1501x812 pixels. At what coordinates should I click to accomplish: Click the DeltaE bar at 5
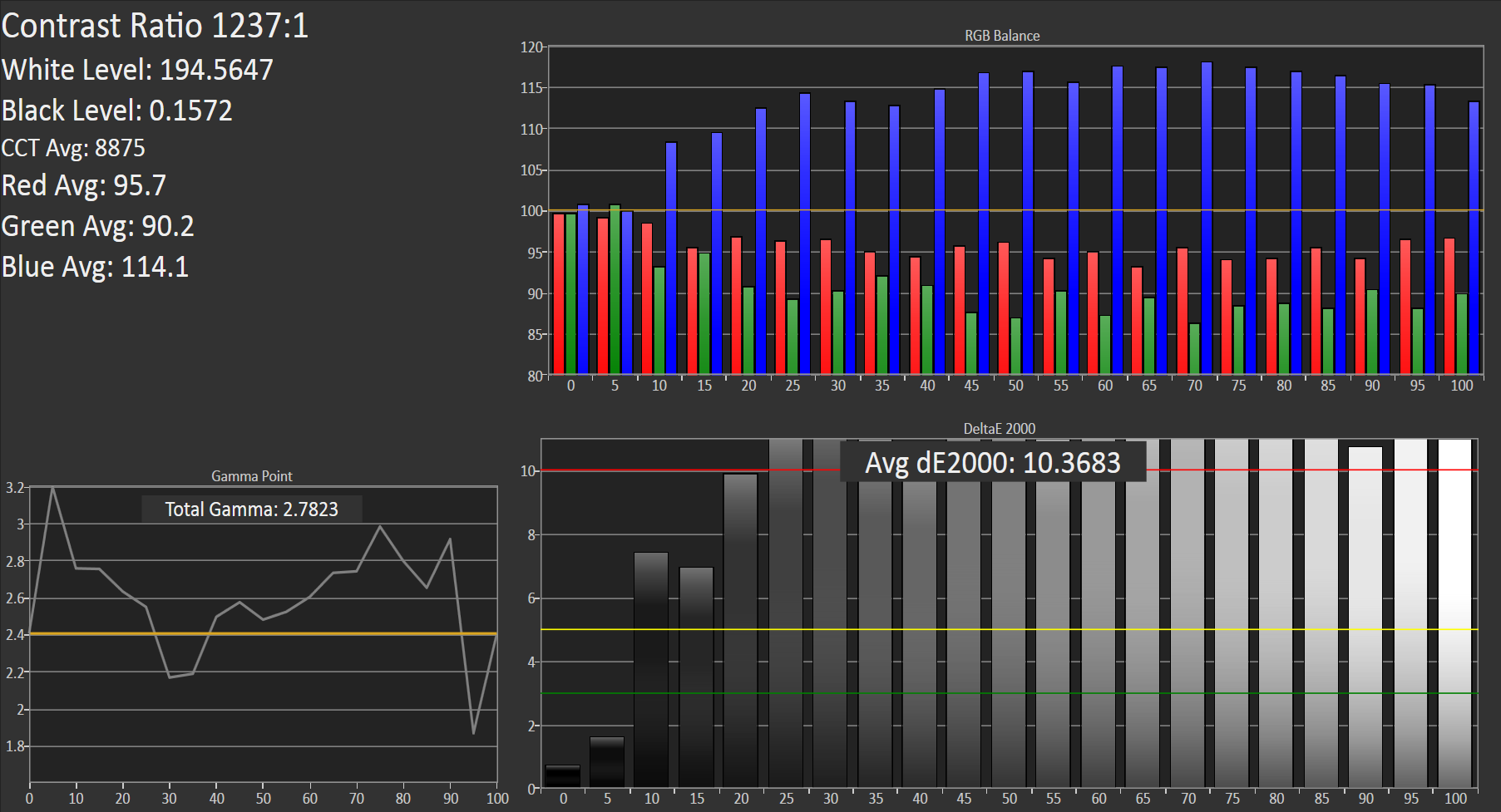(607, 762)
